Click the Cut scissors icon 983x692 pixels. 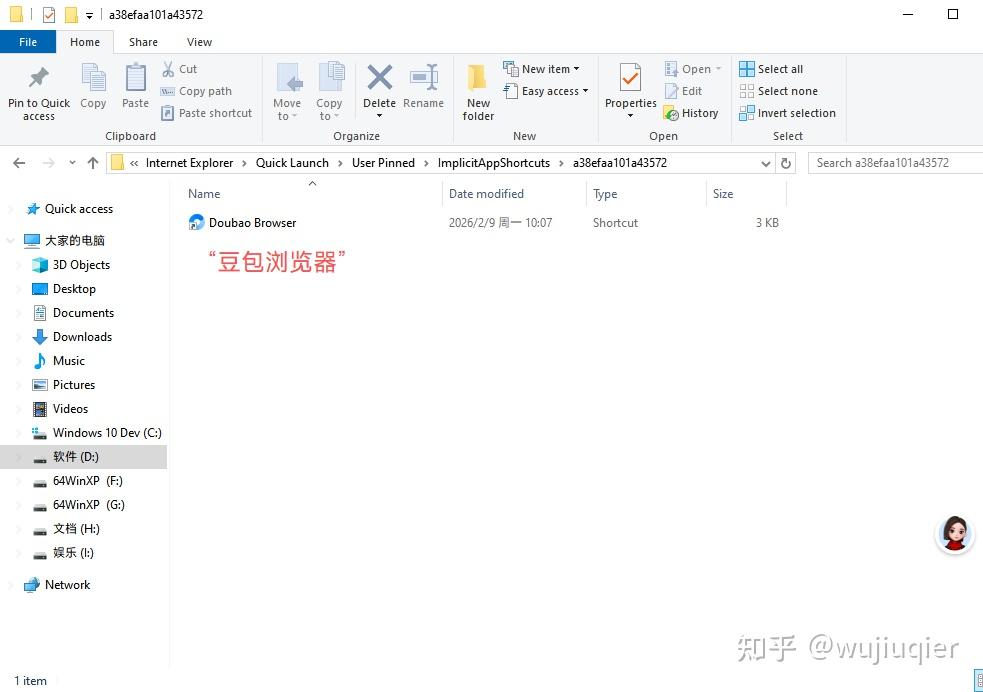click(x=168, y=69)
